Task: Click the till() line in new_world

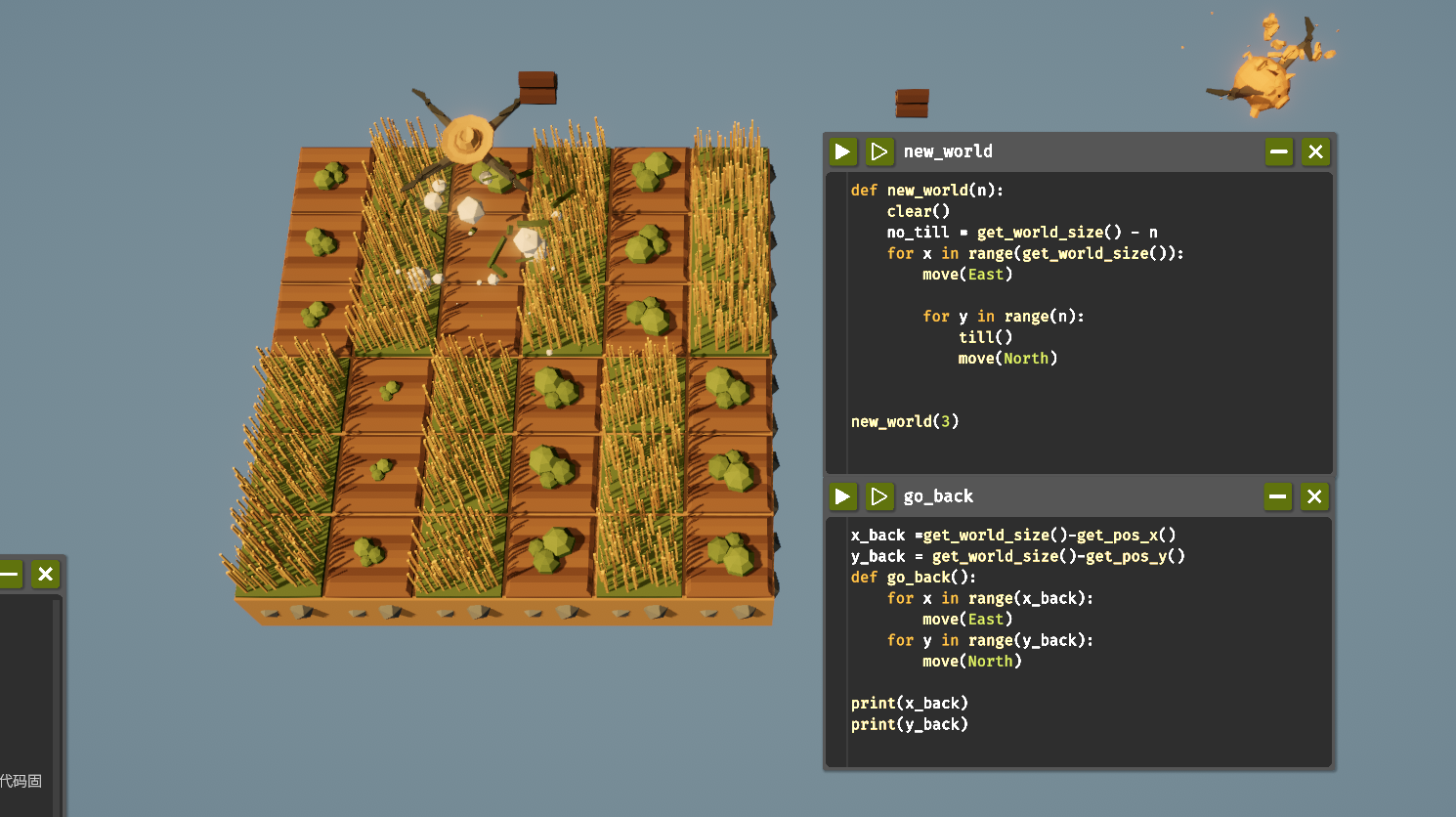Action: tap(985, 337)
